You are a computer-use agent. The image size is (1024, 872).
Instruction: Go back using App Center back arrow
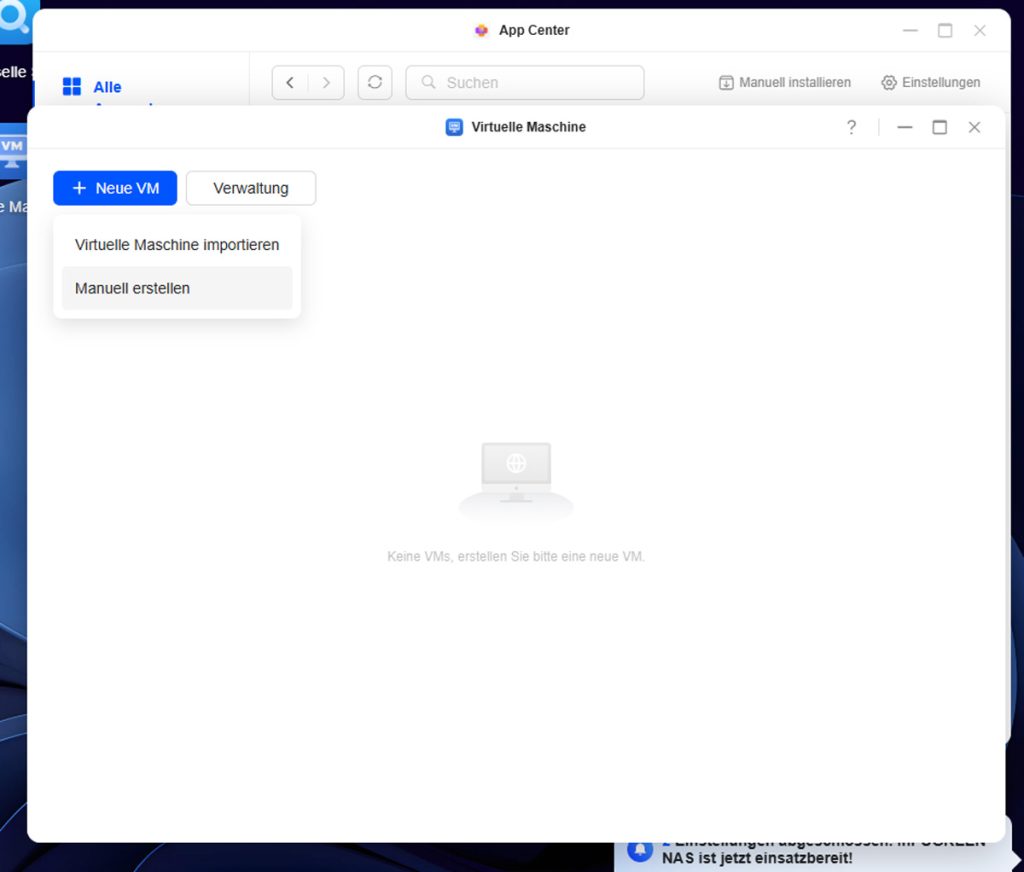click(290, 83)
